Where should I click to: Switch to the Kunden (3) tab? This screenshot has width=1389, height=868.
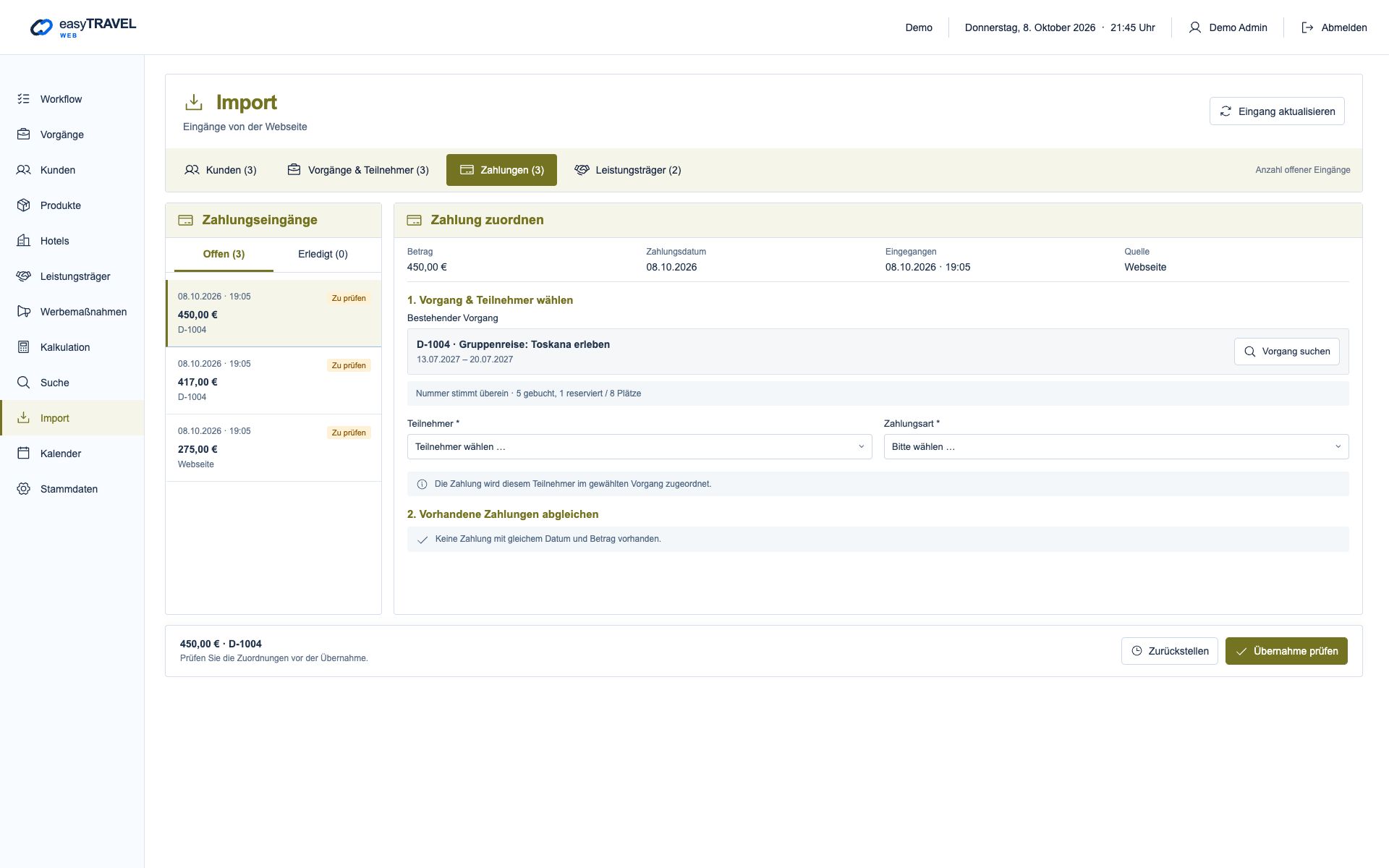coord(221,170)
